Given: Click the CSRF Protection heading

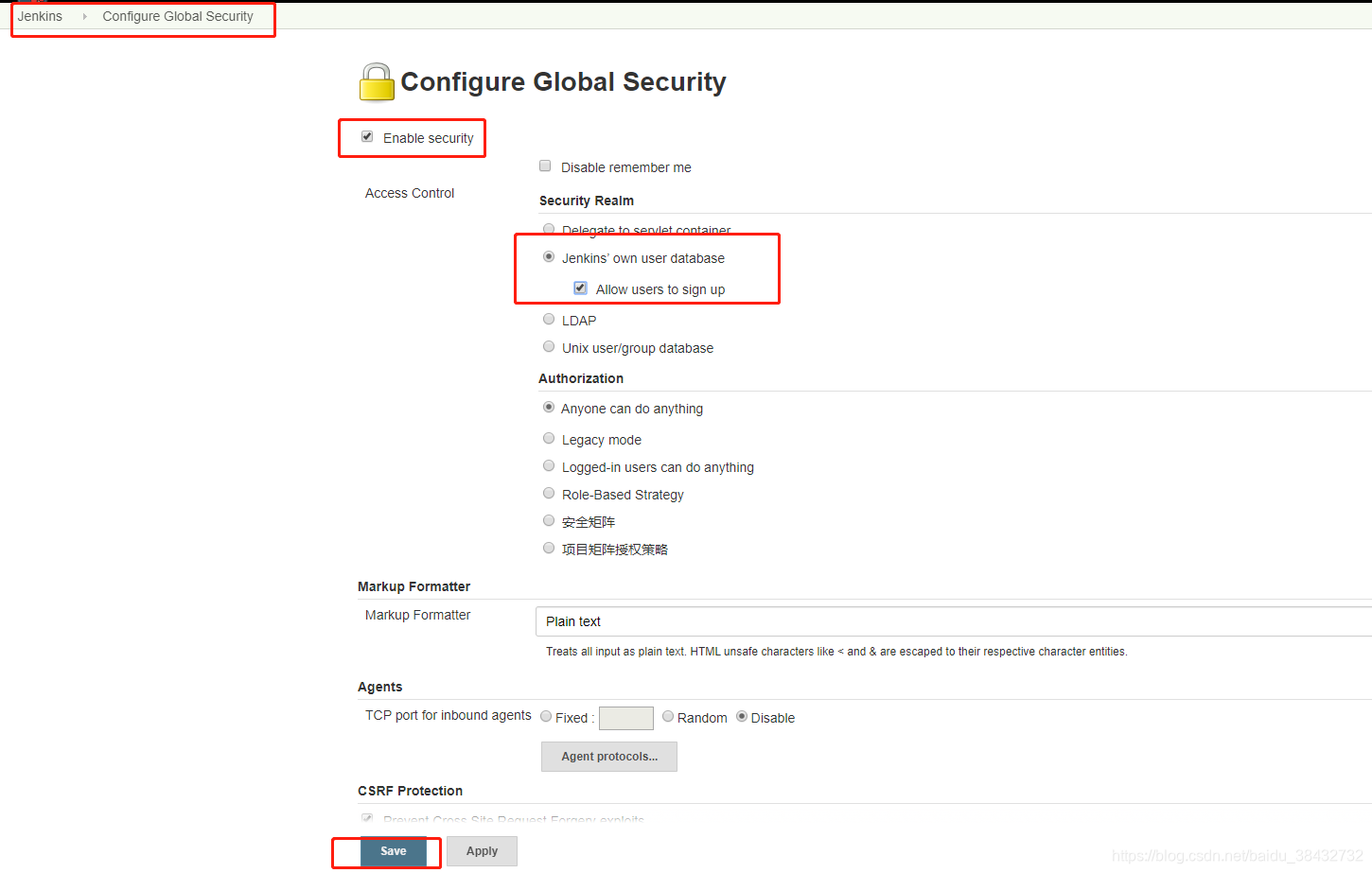Looking at the screenshot, I should pyautogui.click(x=410, y=791).
